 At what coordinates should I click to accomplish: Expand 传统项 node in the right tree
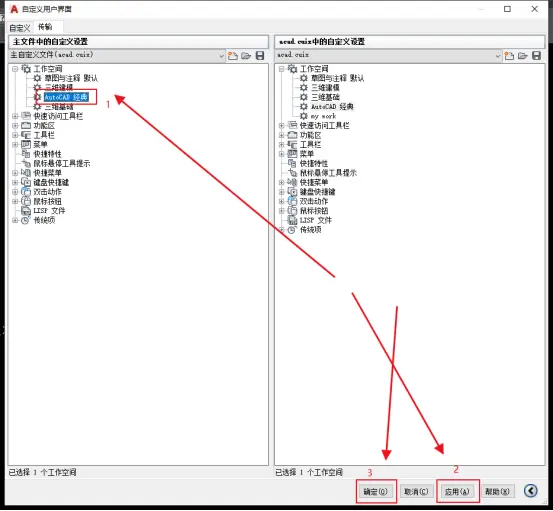coord(281,230)
